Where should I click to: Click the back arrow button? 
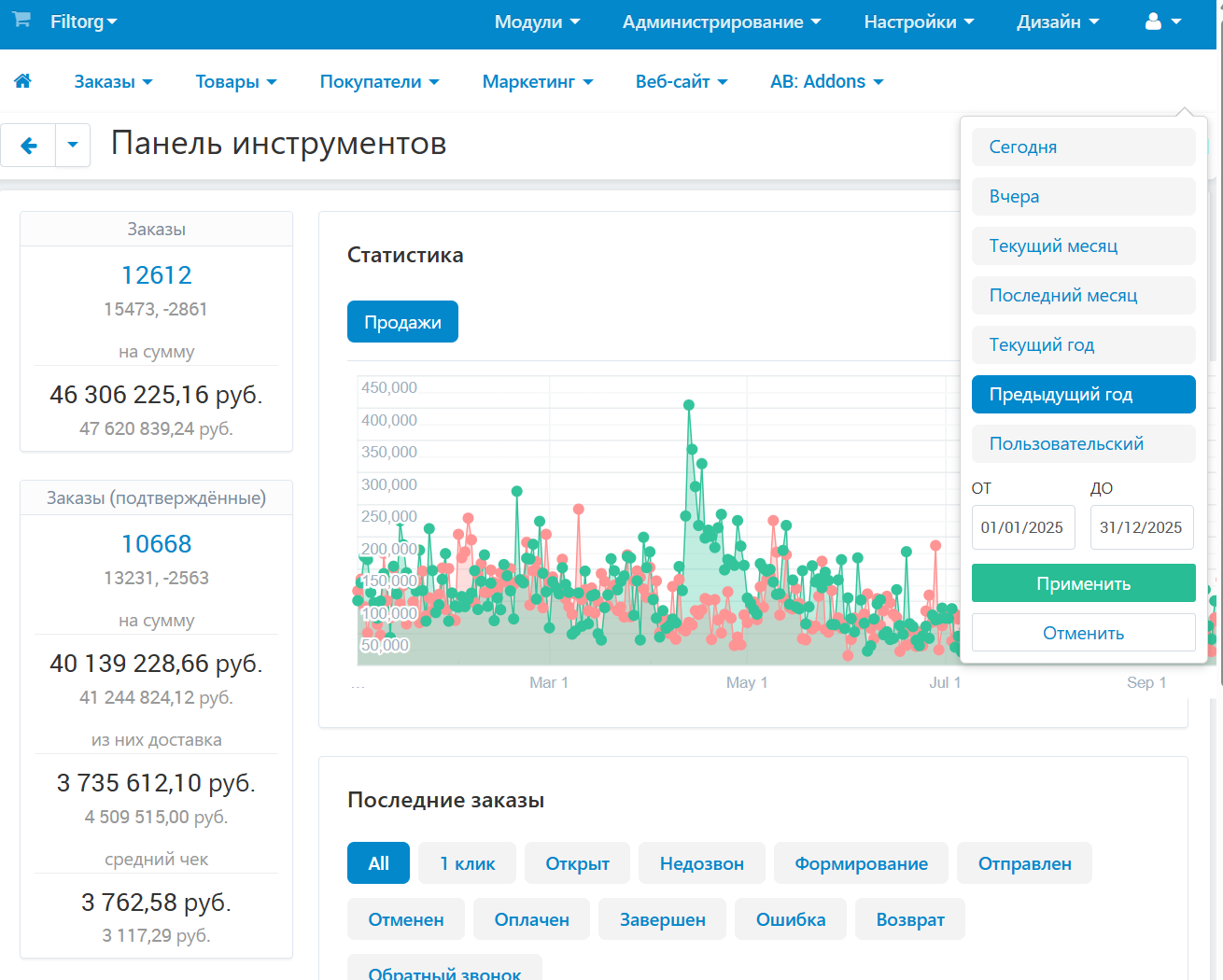(x=29, y=146)
